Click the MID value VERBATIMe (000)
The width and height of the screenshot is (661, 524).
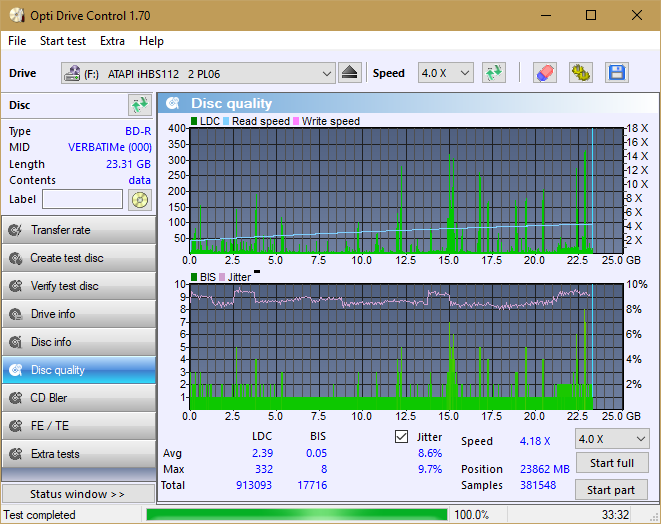tap(110, 148)
